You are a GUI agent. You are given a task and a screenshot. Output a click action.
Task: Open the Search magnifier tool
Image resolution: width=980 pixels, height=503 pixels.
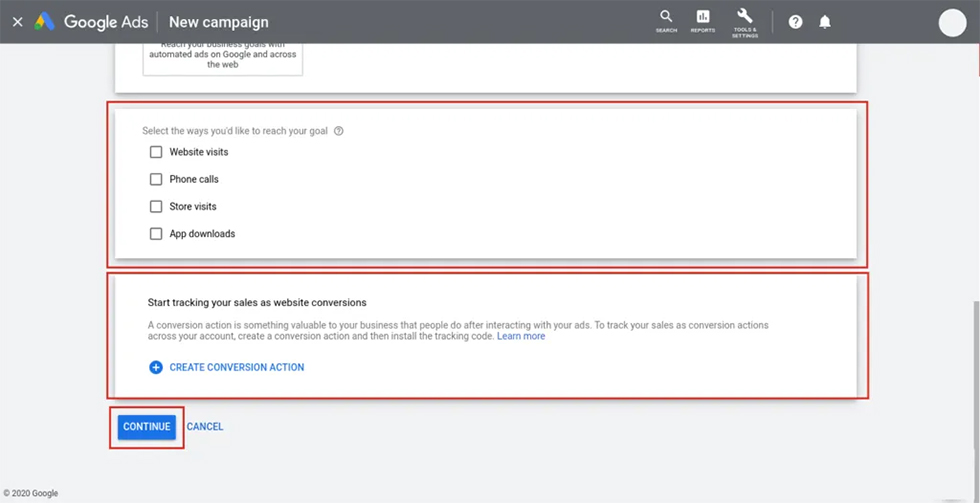click(666, 20)
